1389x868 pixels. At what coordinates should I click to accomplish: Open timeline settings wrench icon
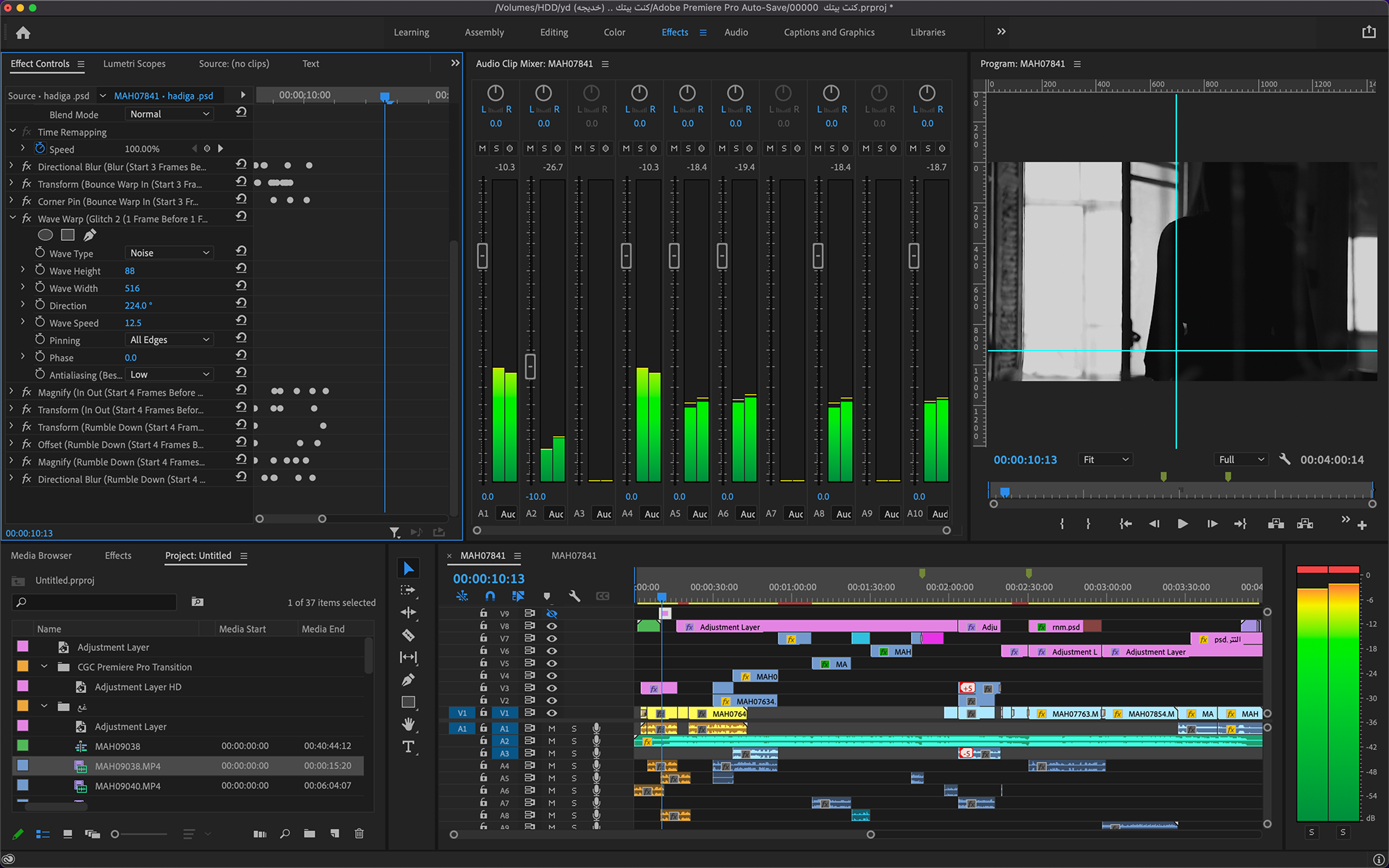pyautogui.click(x=574, y=596)
